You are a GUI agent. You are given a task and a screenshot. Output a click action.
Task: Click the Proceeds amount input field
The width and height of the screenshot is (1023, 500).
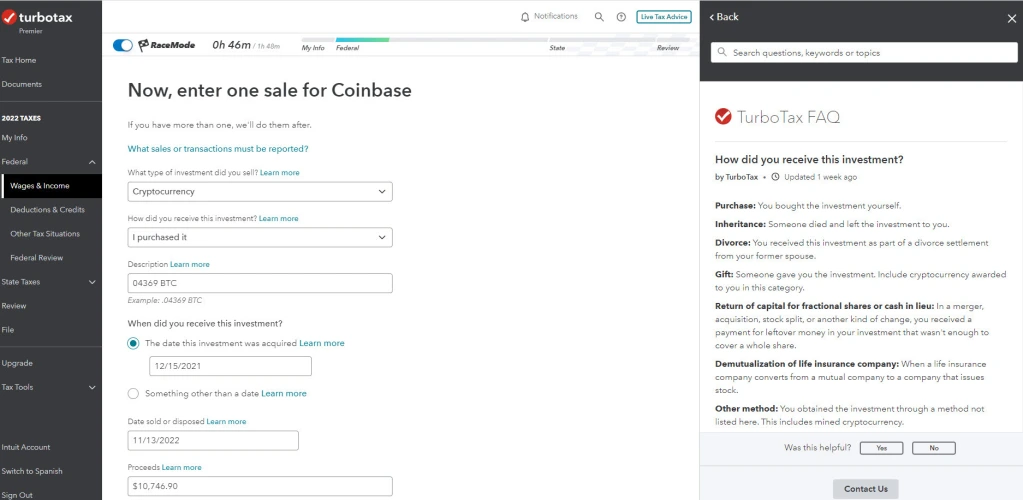click(x=260, y=486)
